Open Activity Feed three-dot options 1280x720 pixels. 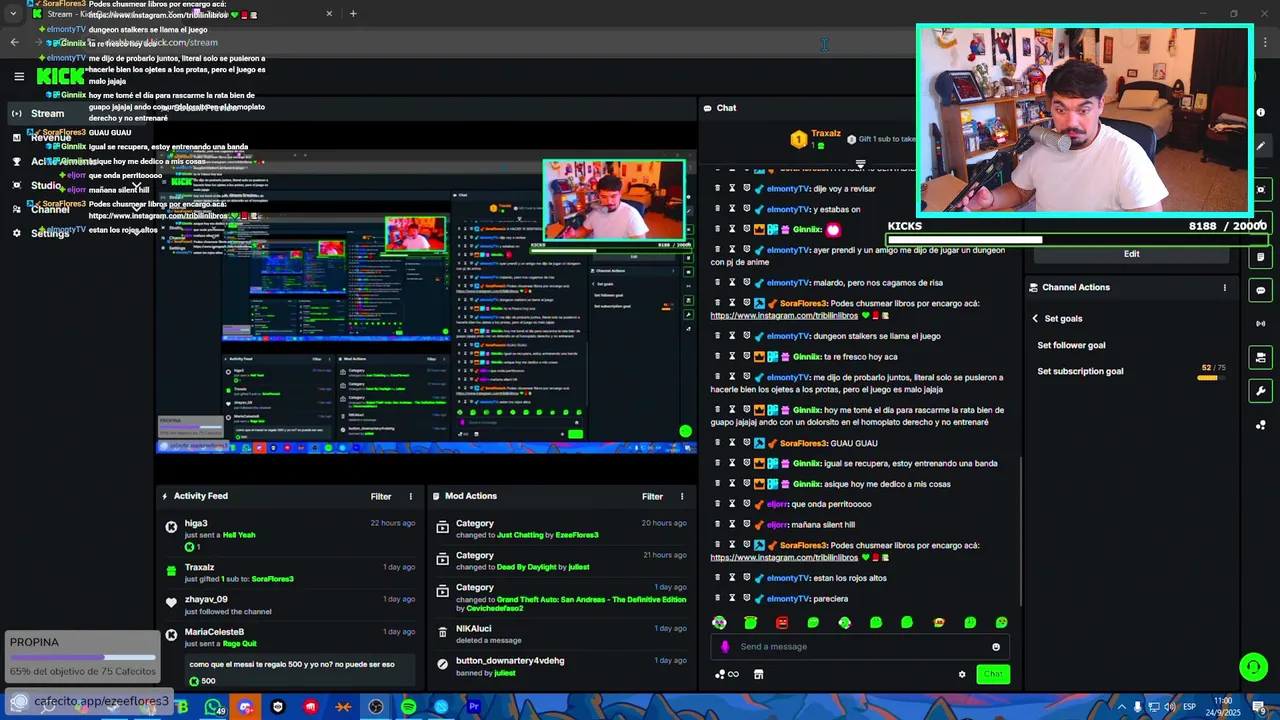click(410, 496)
